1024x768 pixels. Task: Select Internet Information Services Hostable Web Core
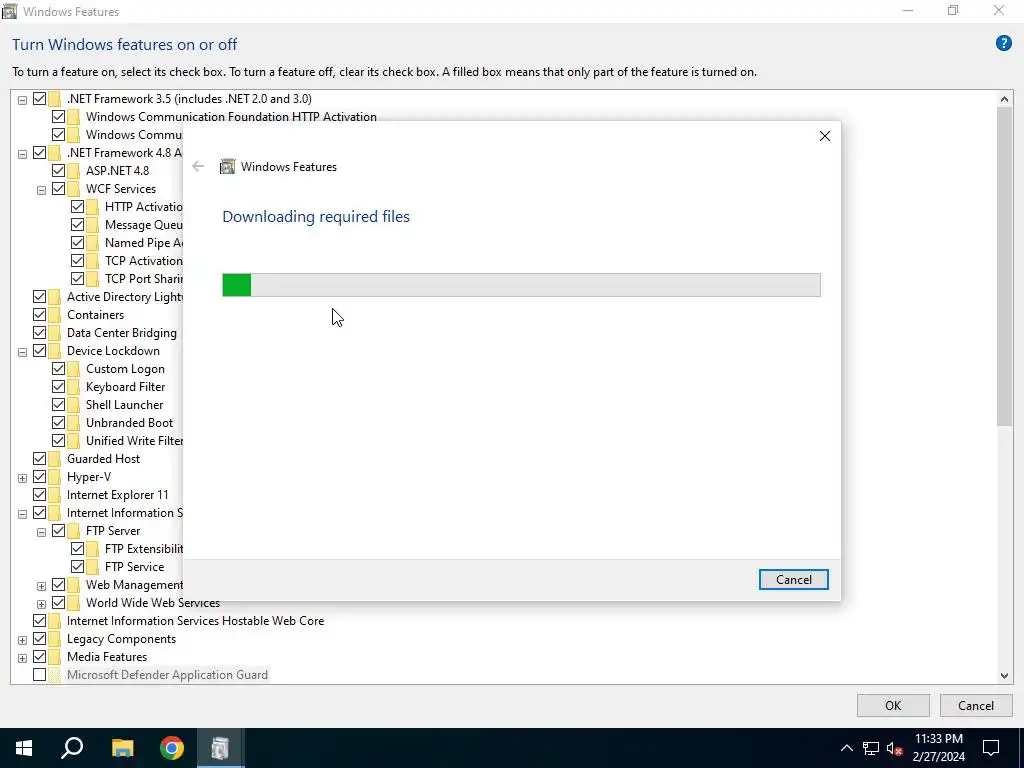click(x=195, y=621)
